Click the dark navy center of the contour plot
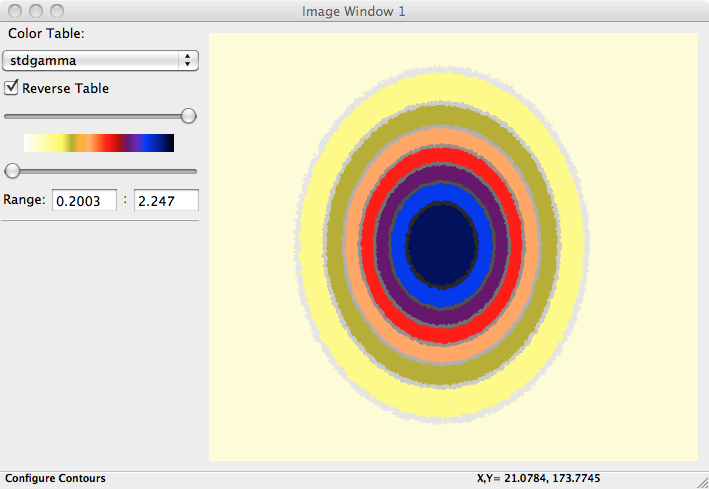Viewport: 709px width, 489px height. coord(442,245)
